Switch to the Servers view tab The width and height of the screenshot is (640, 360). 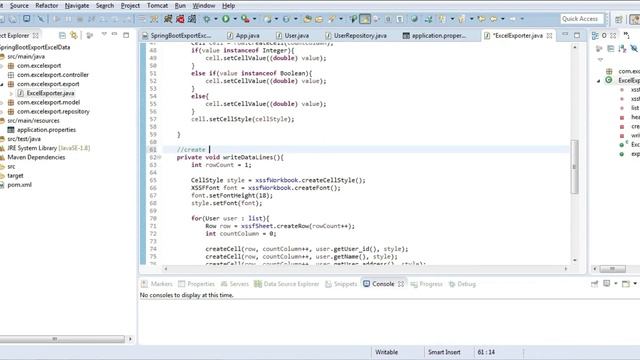point(235,284)
